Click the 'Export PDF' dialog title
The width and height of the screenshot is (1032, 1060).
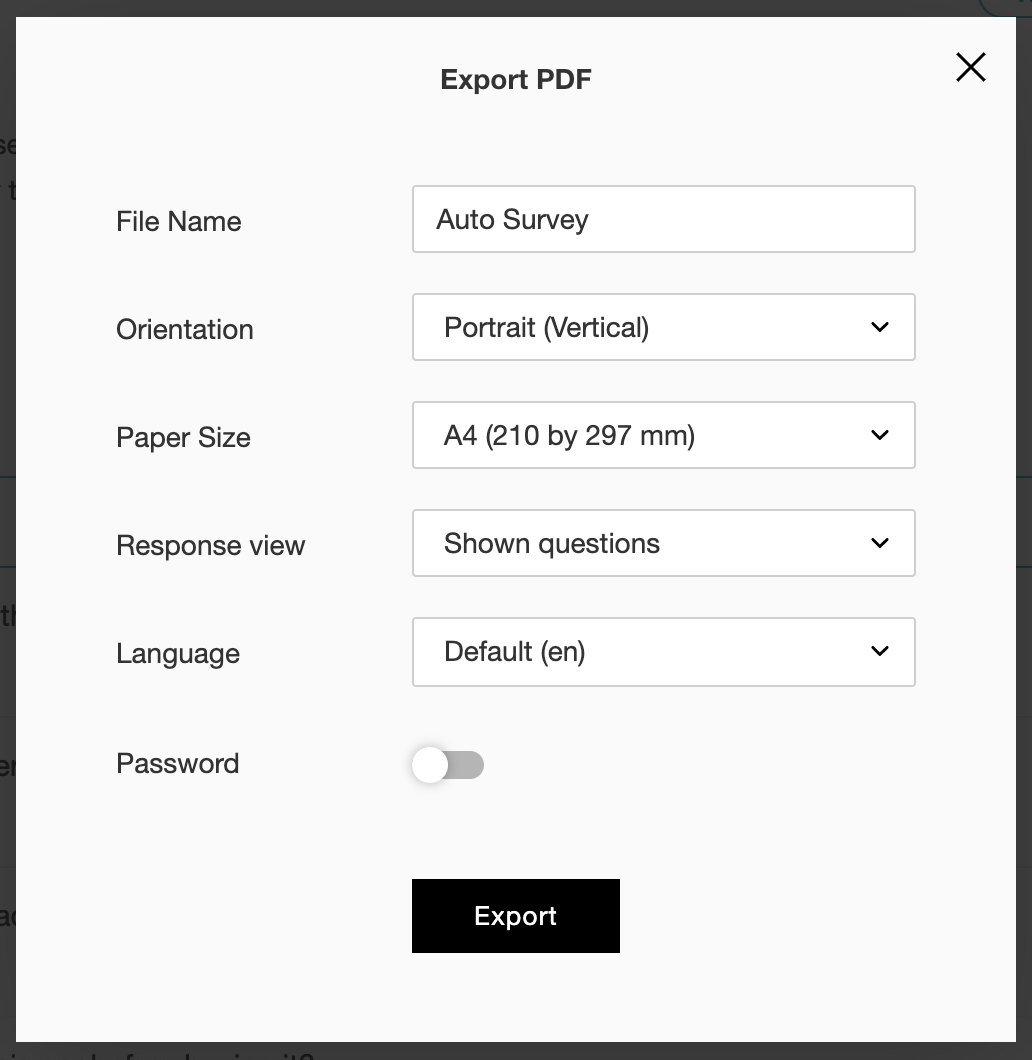516,79
